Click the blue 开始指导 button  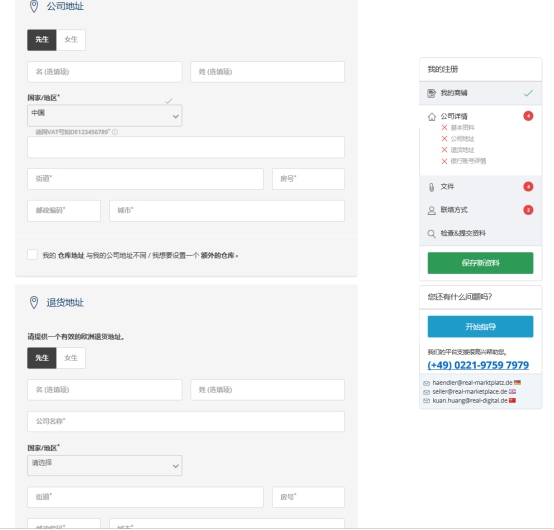(x=480, y=326)
